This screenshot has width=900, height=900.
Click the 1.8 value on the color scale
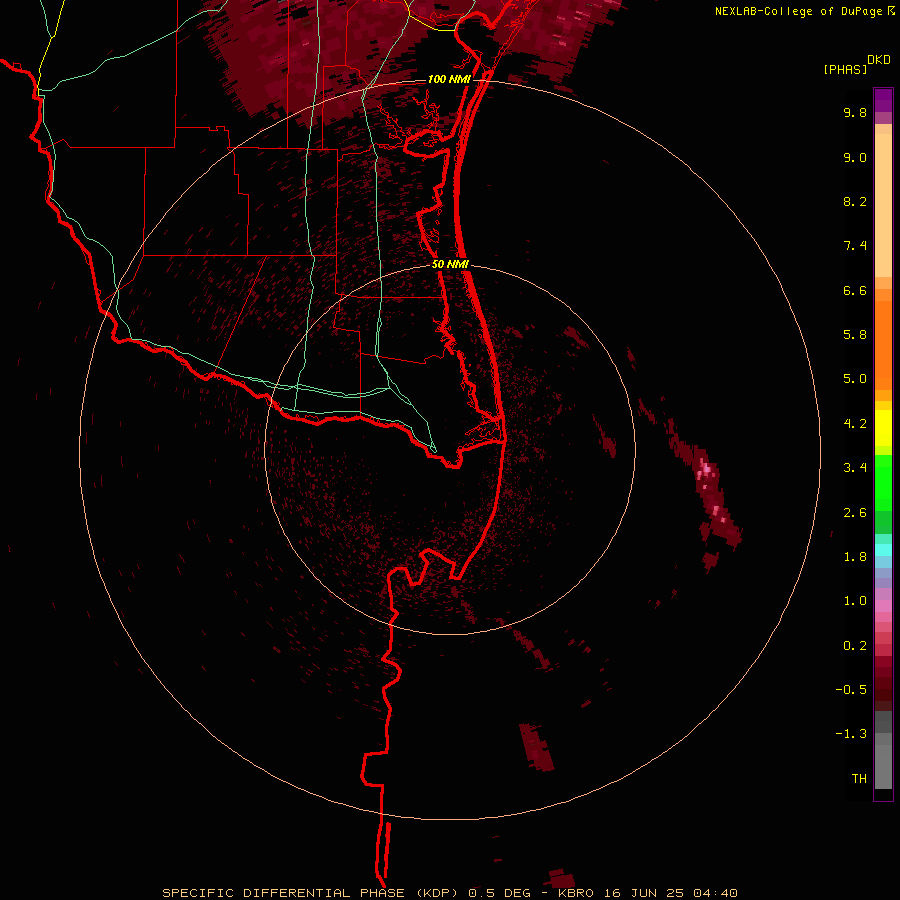(x=855, y=557)
